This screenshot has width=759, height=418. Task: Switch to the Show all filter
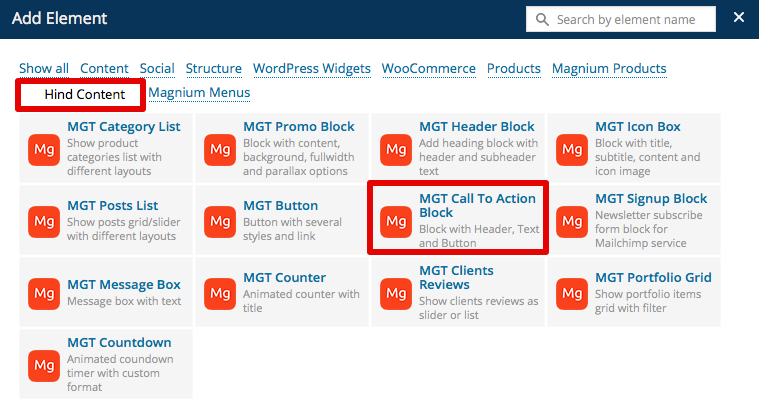coord(44,68)
